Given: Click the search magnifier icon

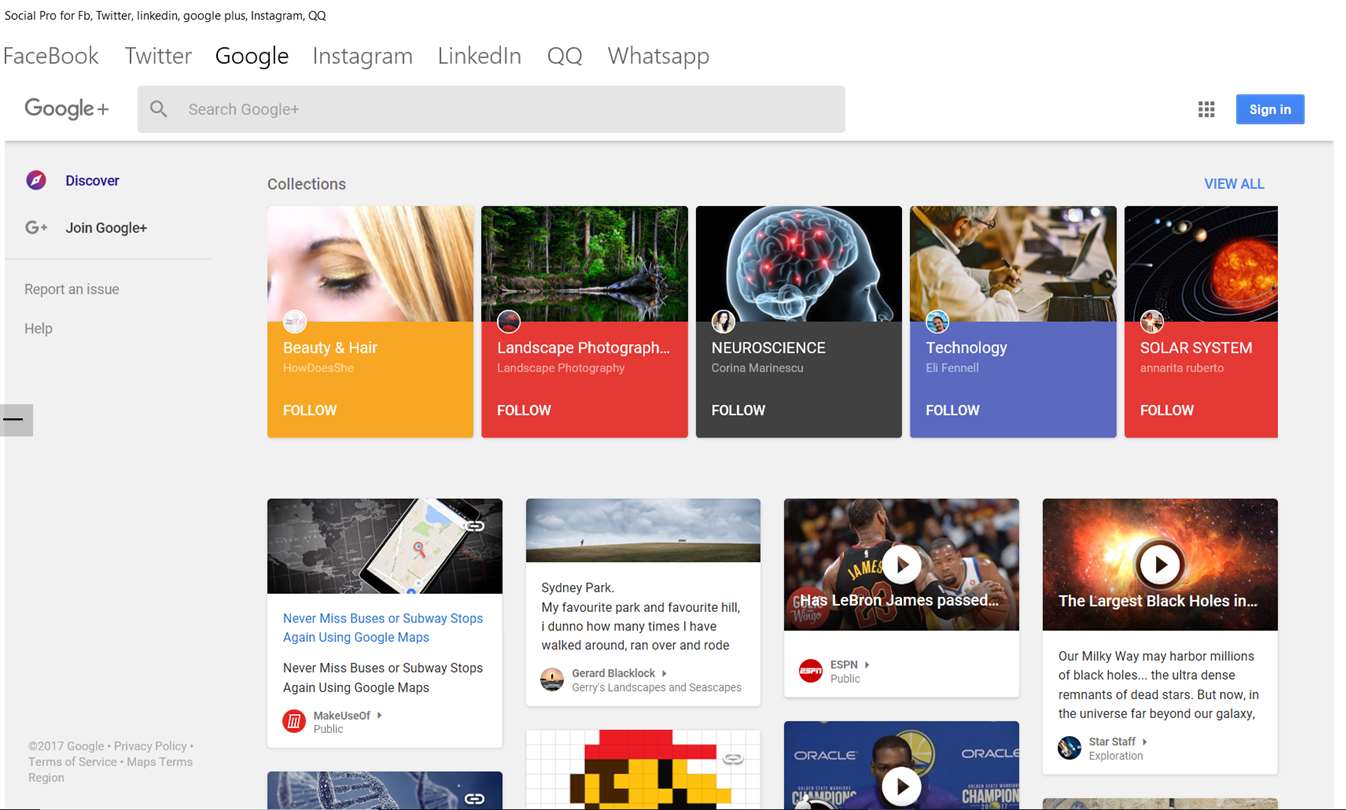Looking at the screenshot, I should point(158,109).
